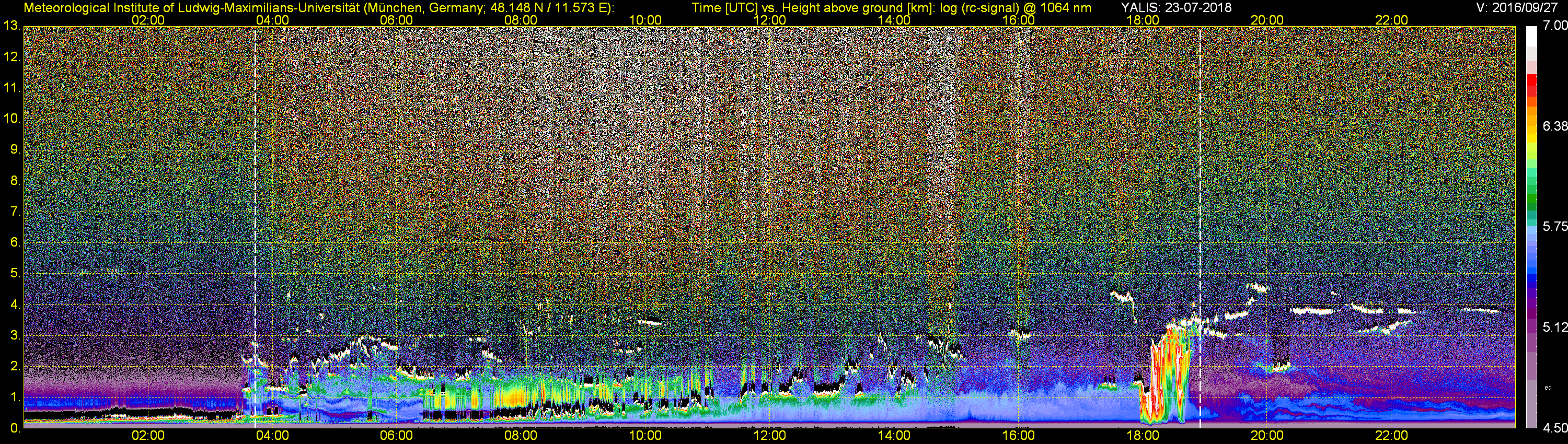The height and width of the screenshot is (444, 1568).
Task: Click the 02:00 label on the bottom time axis
Action: pos(148,436)
